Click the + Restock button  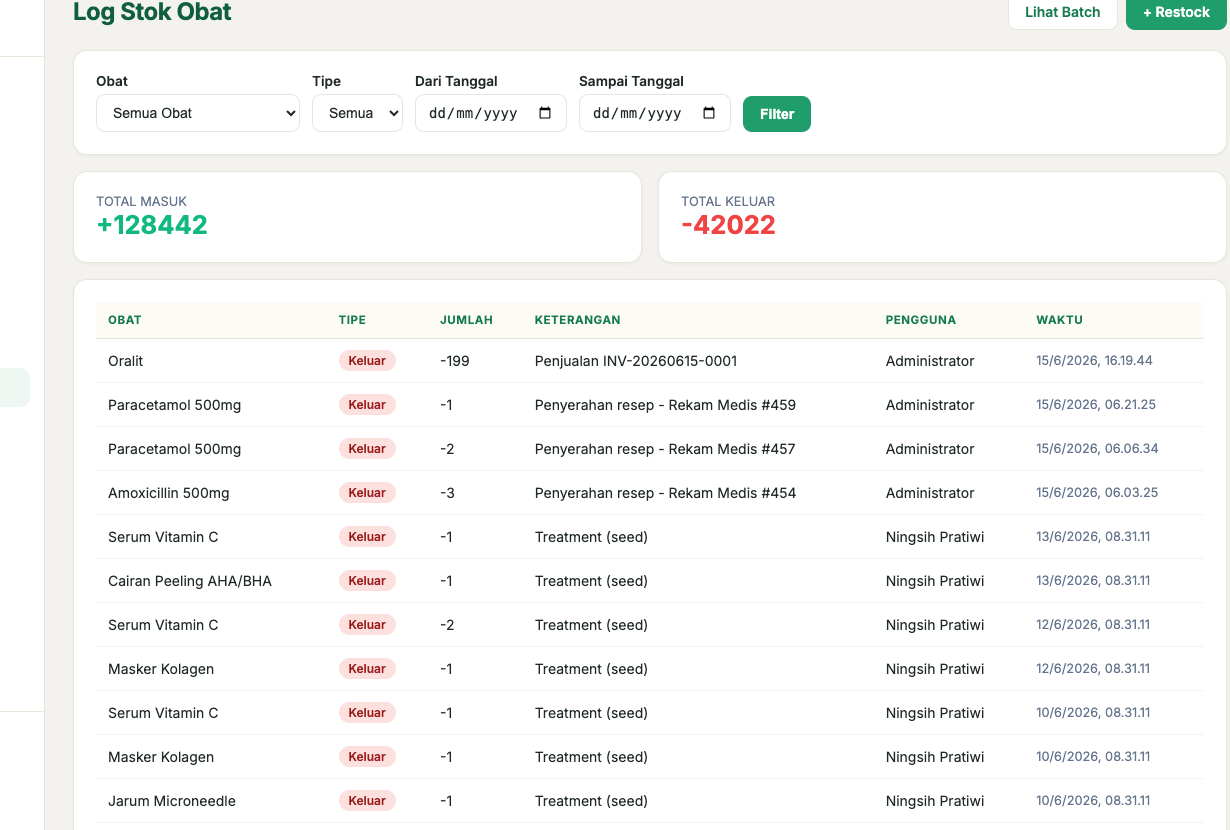pos(1176,13)
